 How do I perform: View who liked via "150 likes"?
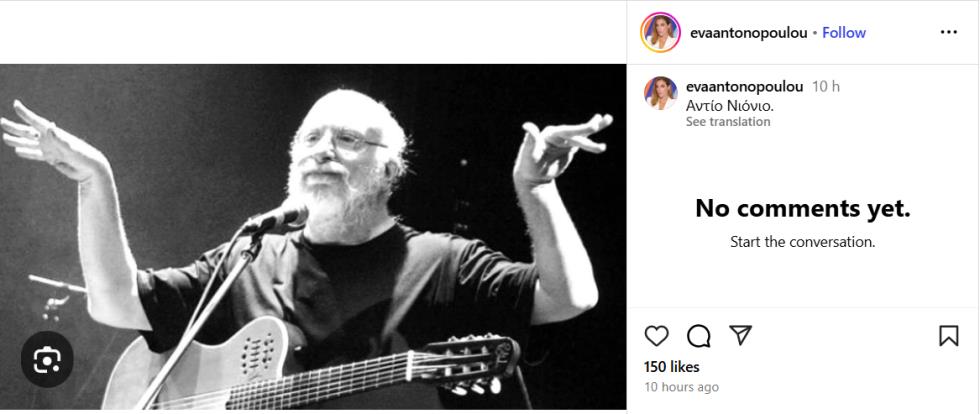pos(670,367)
